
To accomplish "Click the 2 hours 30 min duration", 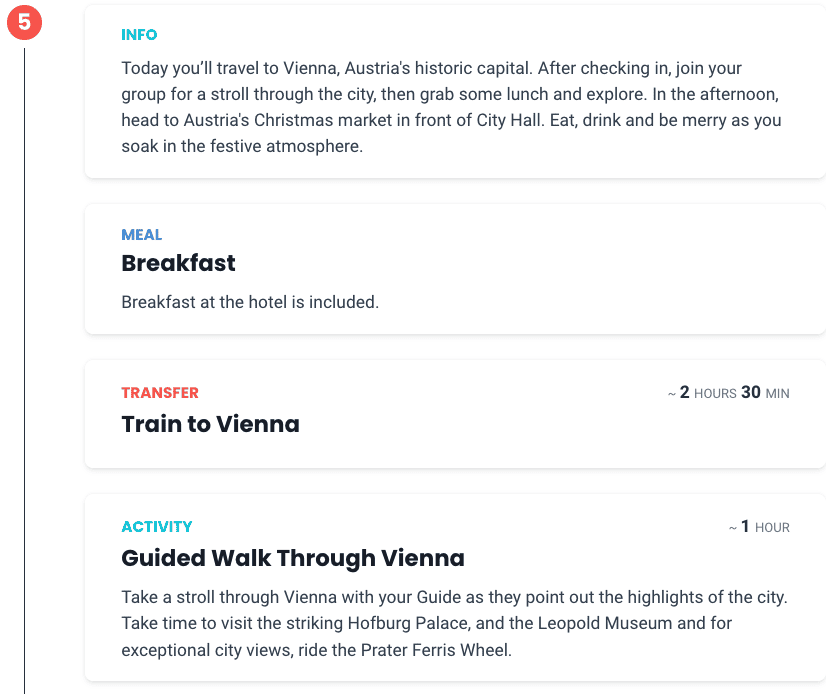I will coord(728,393).
